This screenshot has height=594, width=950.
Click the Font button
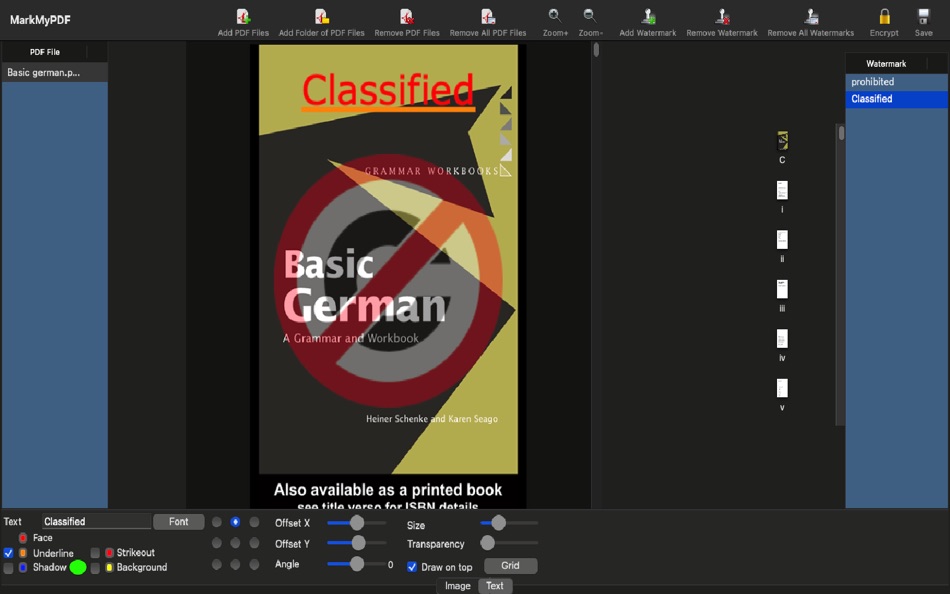(178, 521)
